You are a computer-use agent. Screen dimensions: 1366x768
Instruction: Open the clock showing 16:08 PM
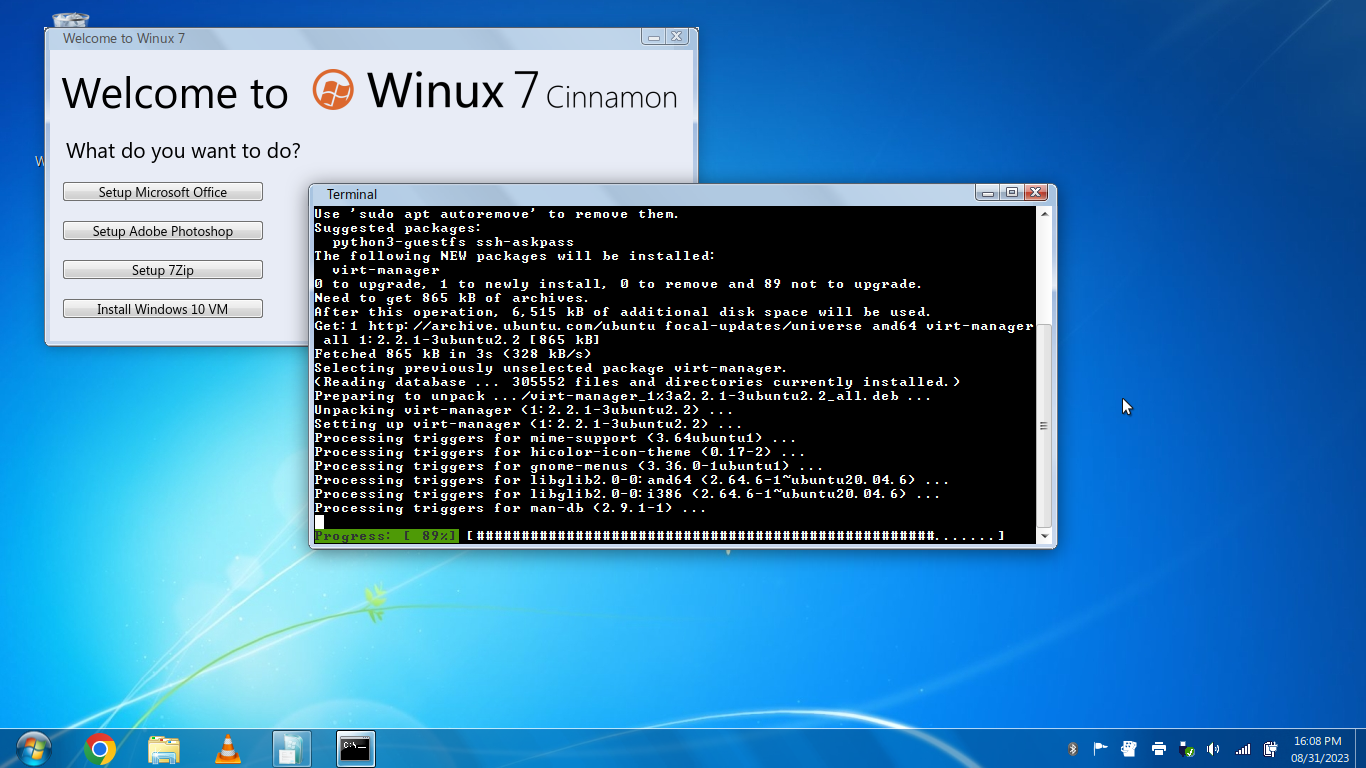point(1317,749)
